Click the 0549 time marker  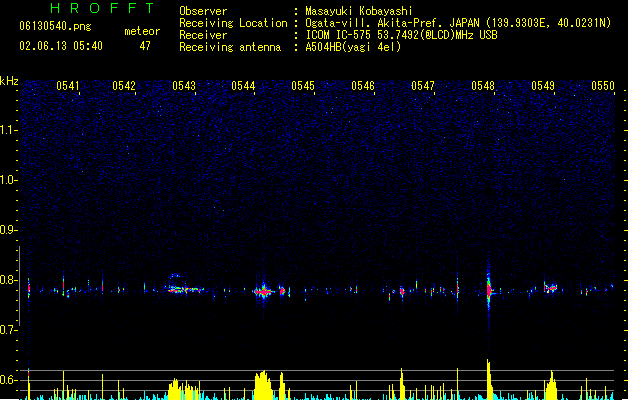(543, 85)
